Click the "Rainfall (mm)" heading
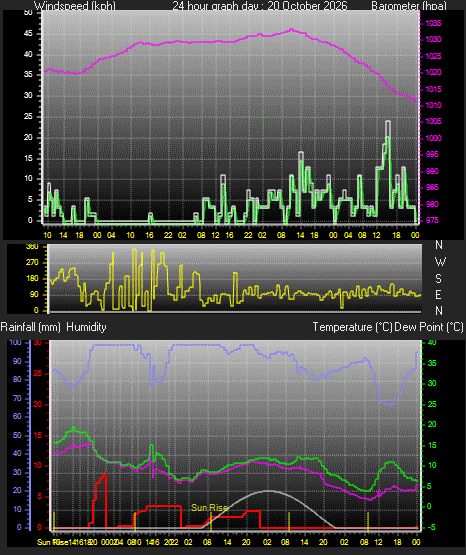The width and height of the screenshot is (466, 555). click(x=30, y=327)
